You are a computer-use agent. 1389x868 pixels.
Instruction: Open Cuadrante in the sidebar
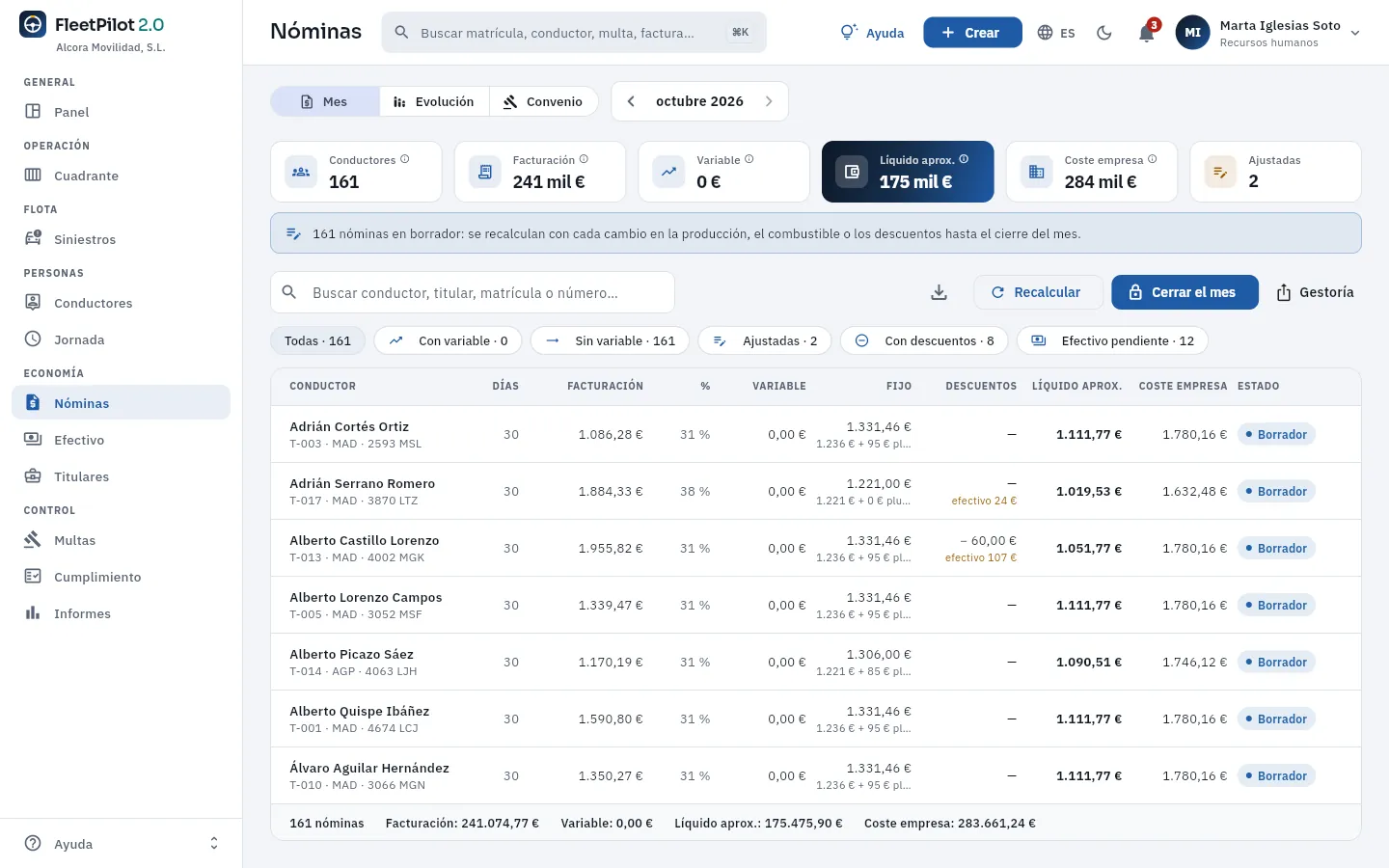tap(122, 176)
